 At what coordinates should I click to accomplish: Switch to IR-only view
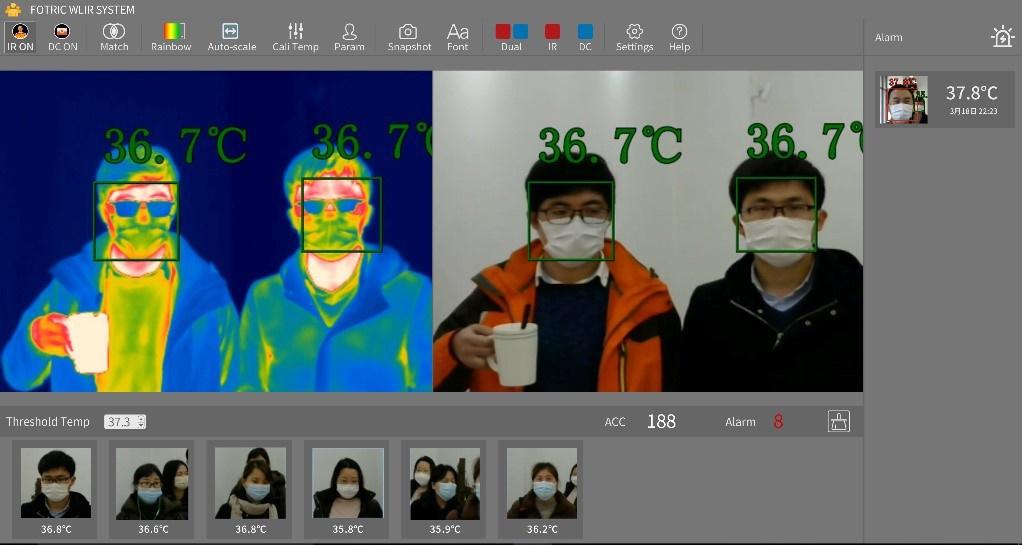click(x=552, y=37)
